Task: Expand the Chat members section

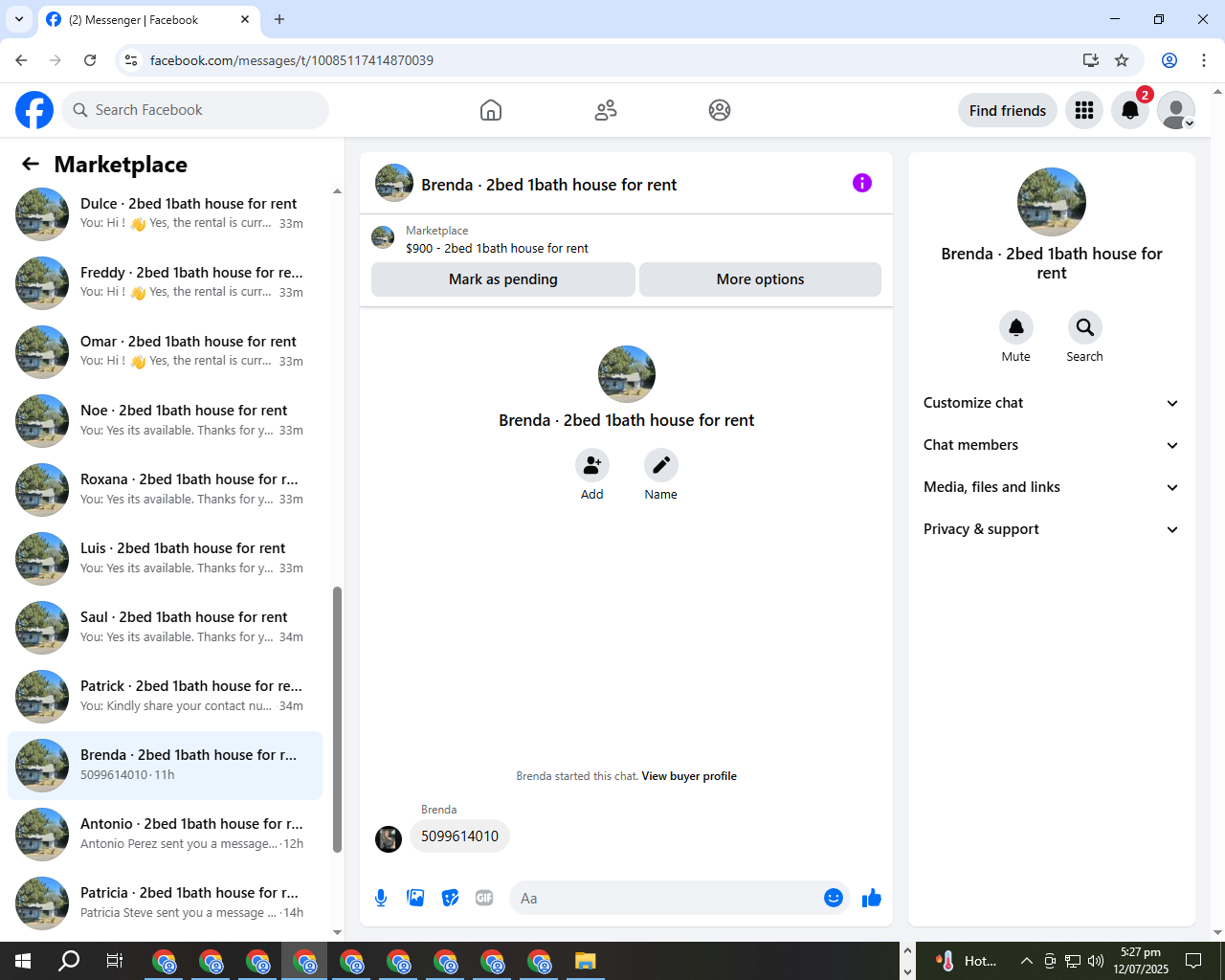Action: point(1051,445)
